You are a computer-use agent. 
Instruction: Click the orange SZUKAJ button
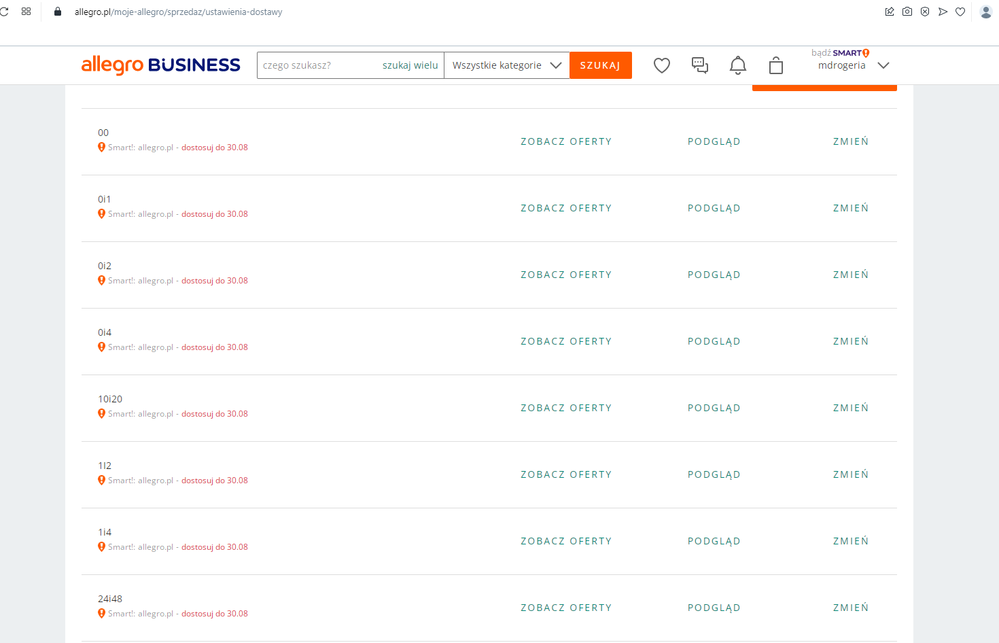[x=600, y=65]
